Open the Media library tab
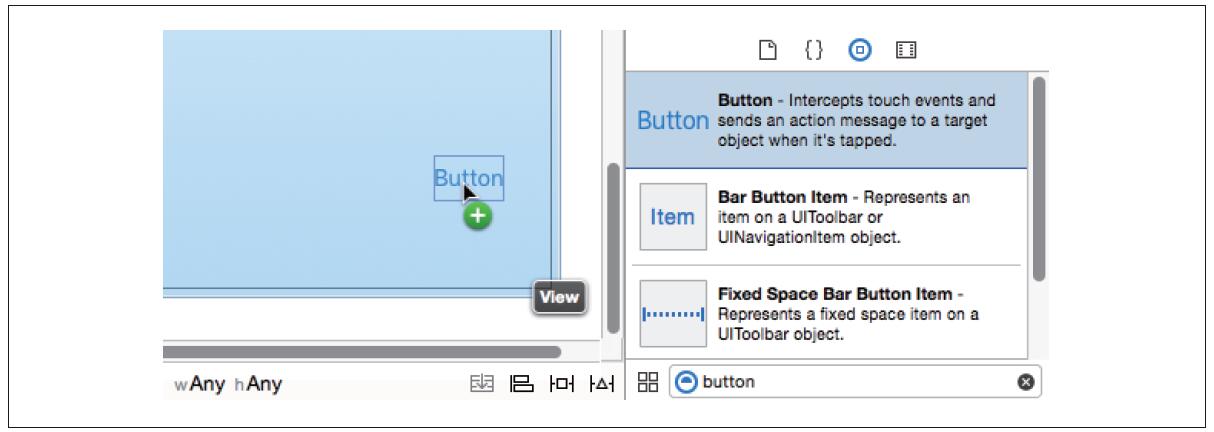 [907, 48]
